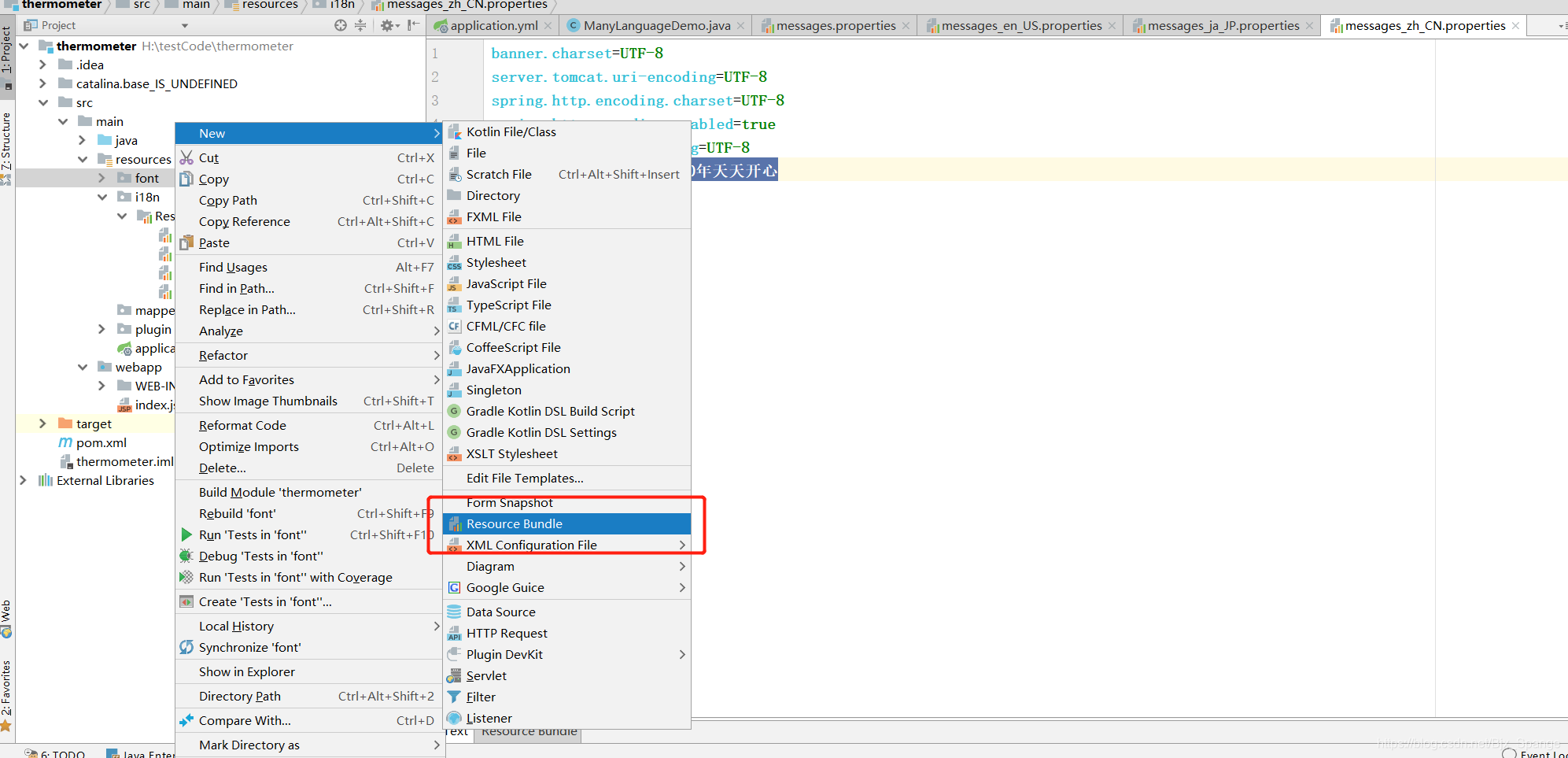
Task: Close the messages.properties tab
Action: pos(906,26)
